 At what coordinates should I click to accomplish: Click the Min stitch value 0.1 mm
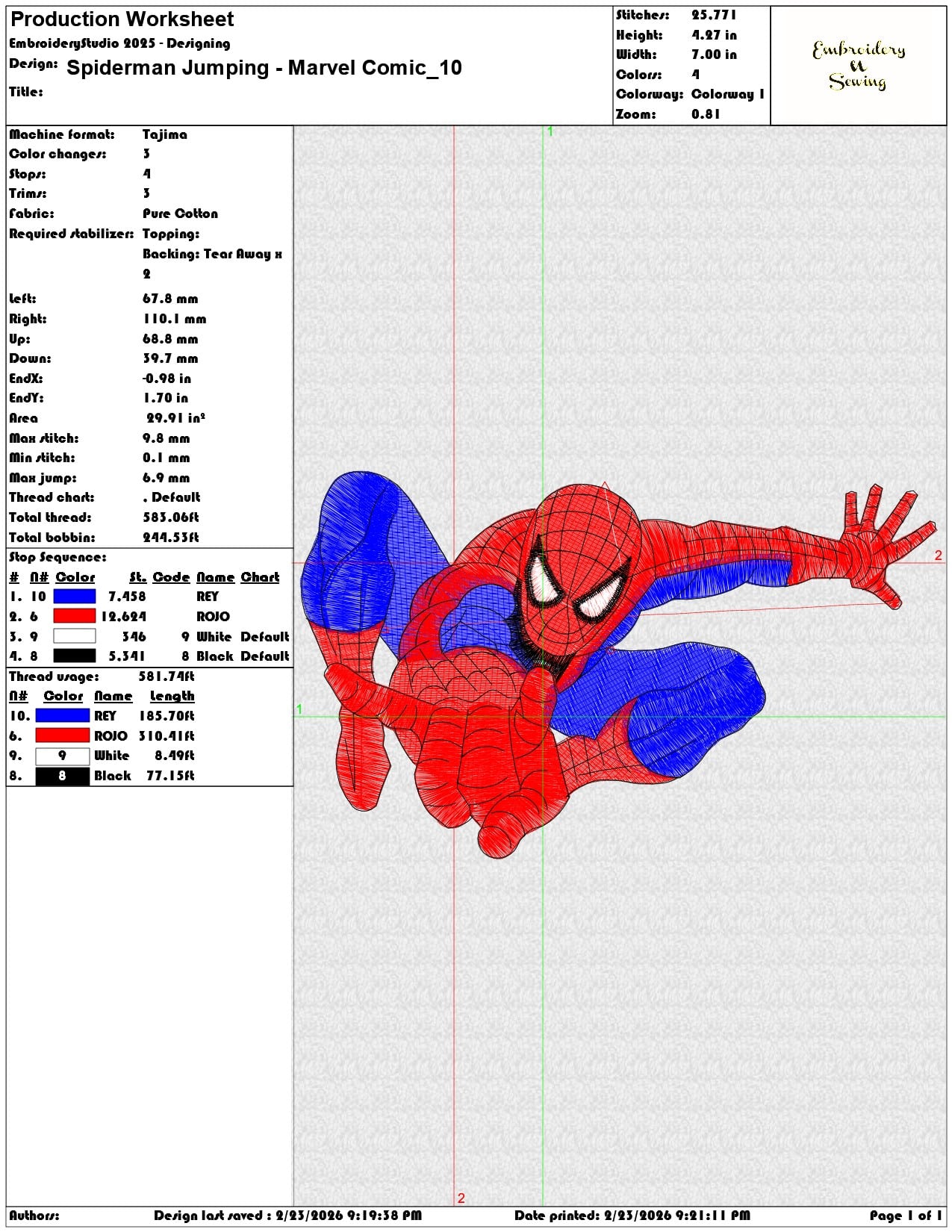point(166,458)
